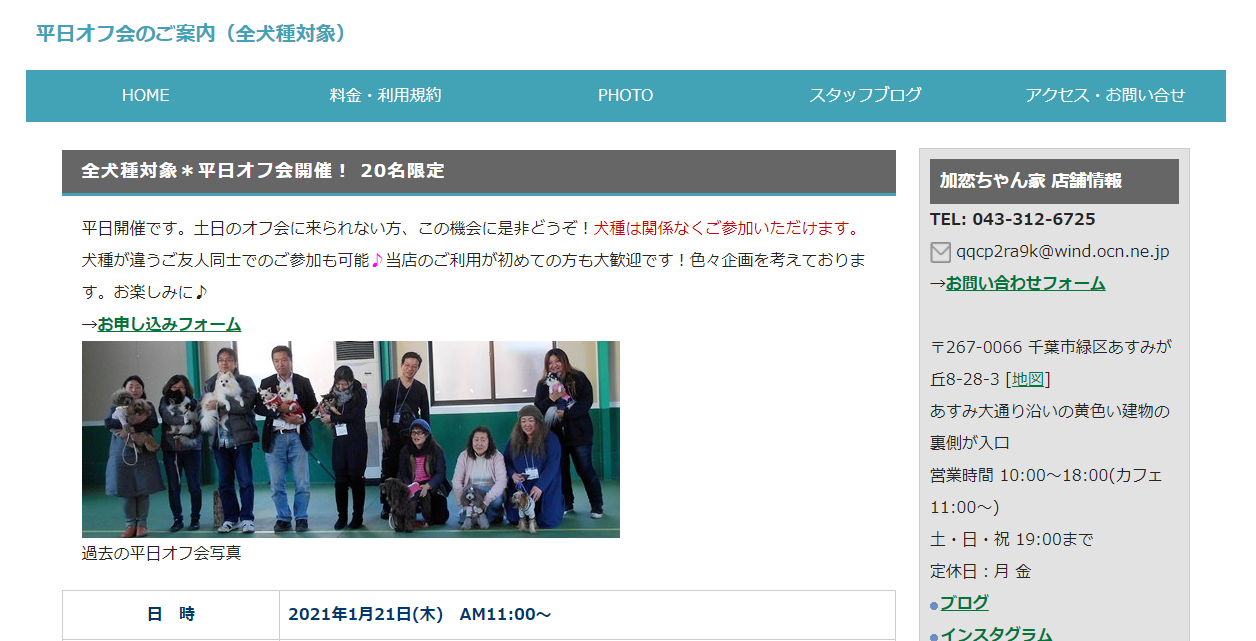Click the 営業時間 10:00～18:00 text
1256x641 pixels.
[1018, 475]
